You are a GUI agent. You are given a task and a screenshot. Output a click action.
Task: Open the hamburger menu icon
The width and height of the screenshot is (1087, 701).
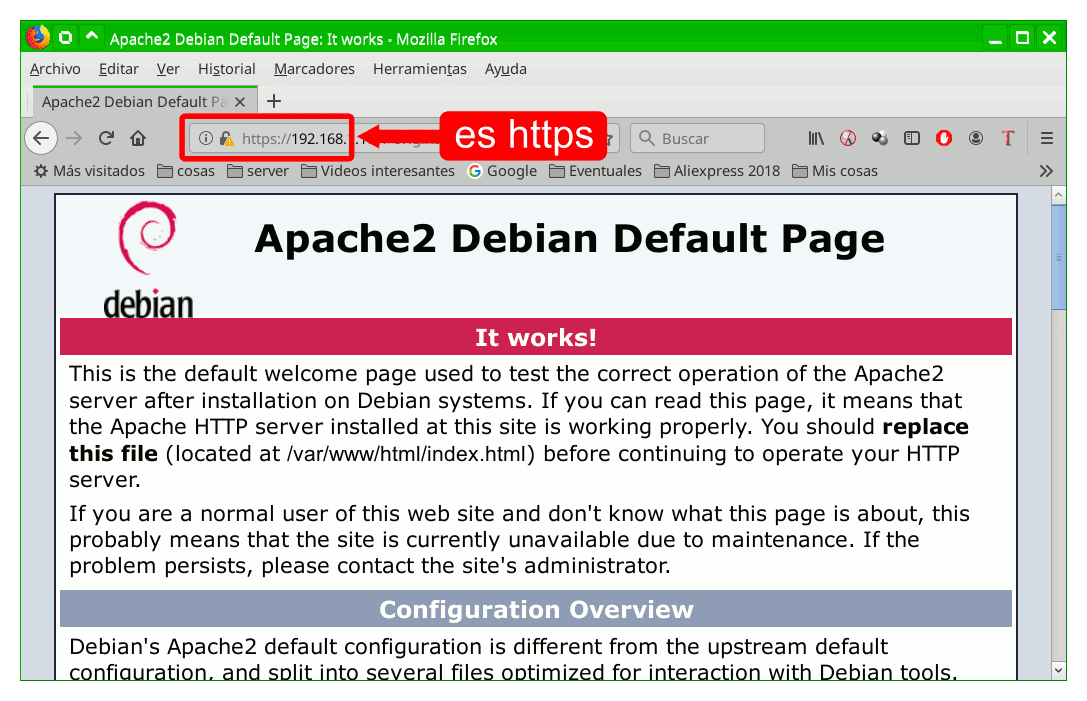coord(1046,138)
